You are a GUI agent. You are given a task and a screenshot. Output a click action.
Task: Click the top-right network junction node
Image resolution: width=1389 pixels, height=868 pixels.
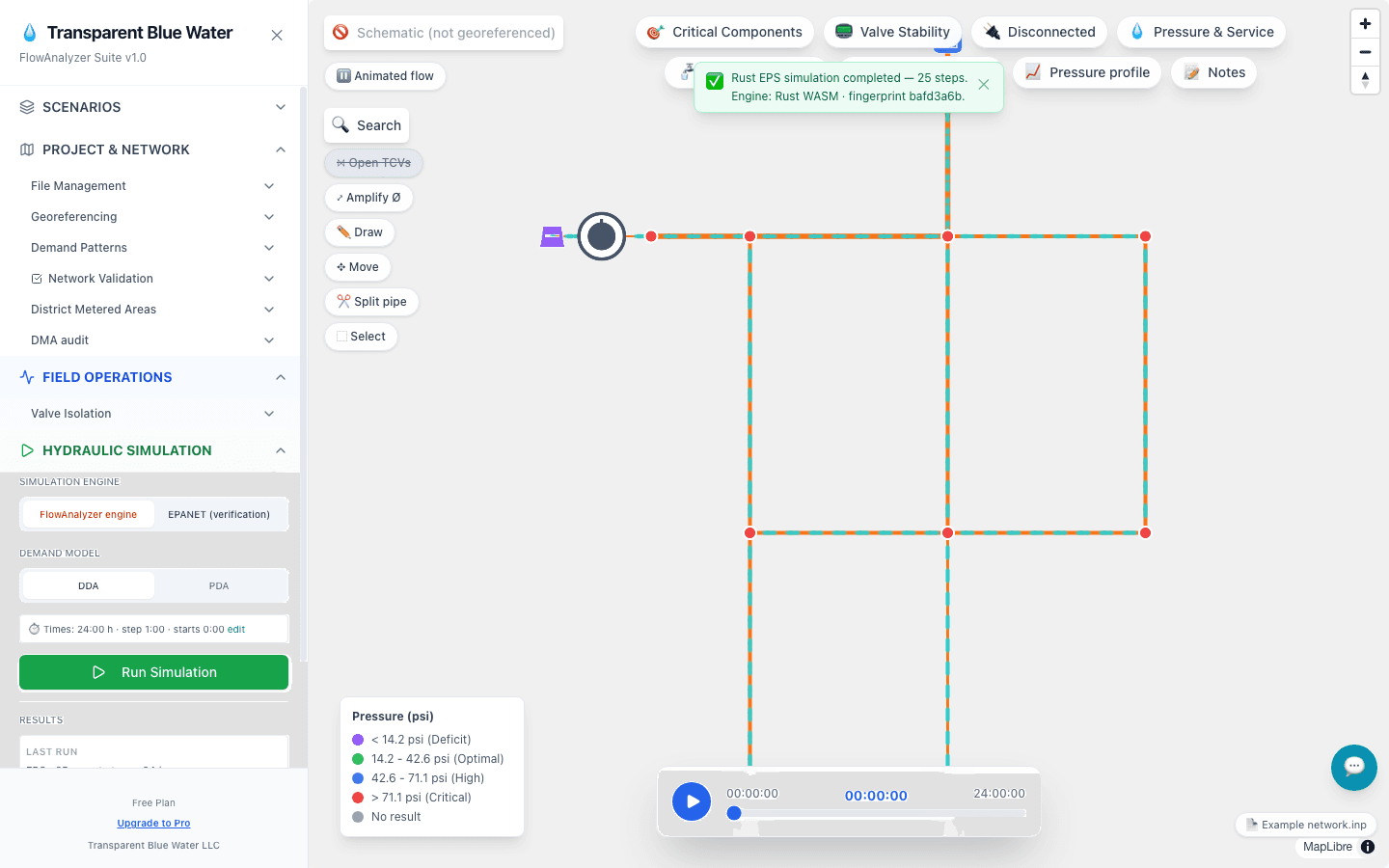pyautogui.click(x=1145, y=236)
